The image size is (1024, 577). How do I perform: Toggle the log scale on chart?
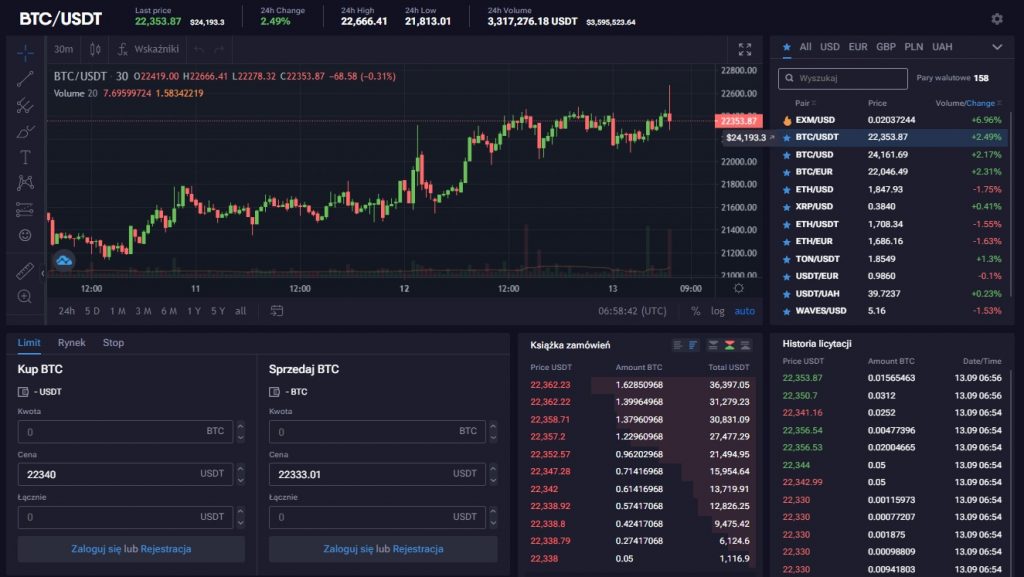tap(717, 311)
